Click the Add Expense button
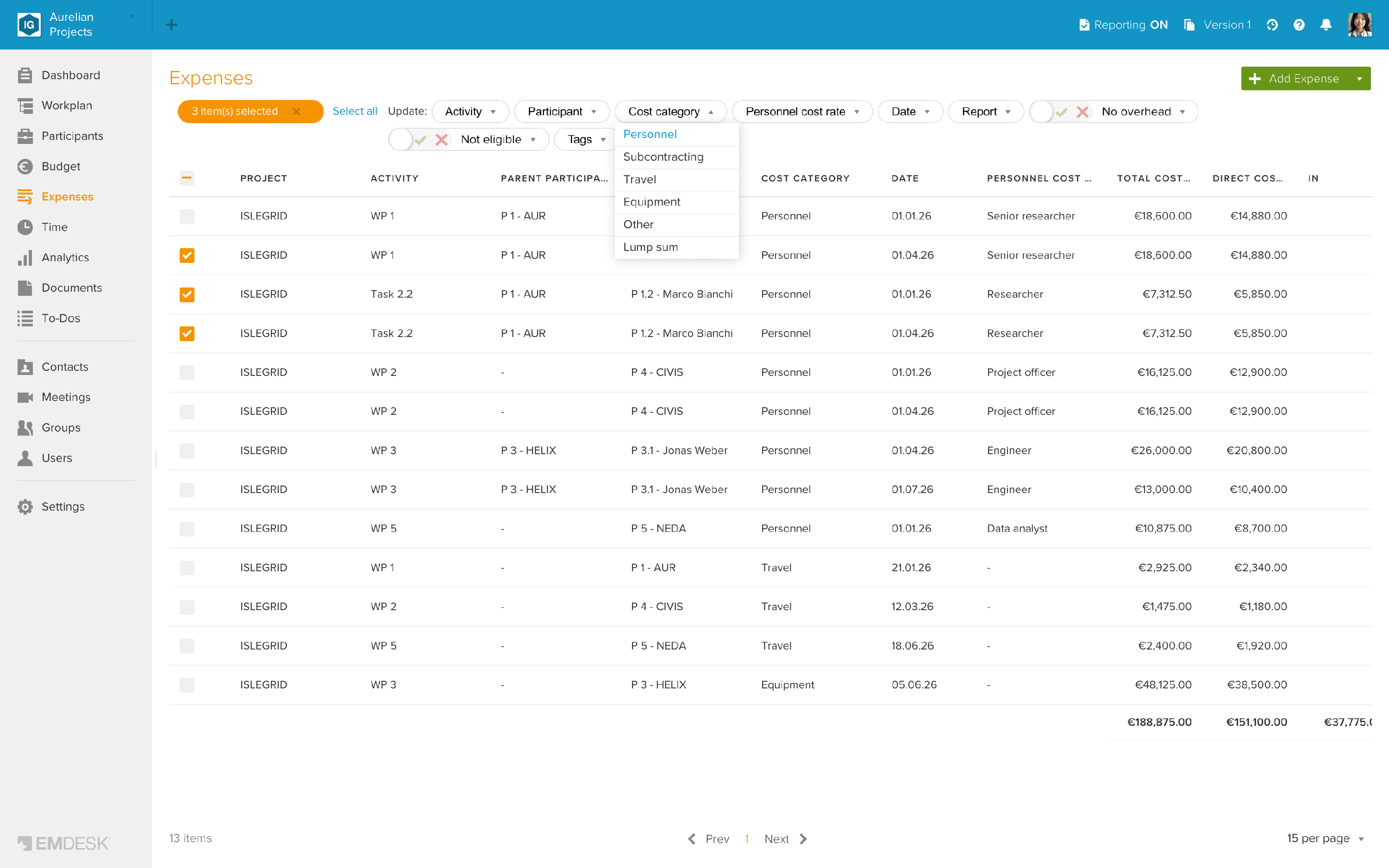 tap(1295, 79)
